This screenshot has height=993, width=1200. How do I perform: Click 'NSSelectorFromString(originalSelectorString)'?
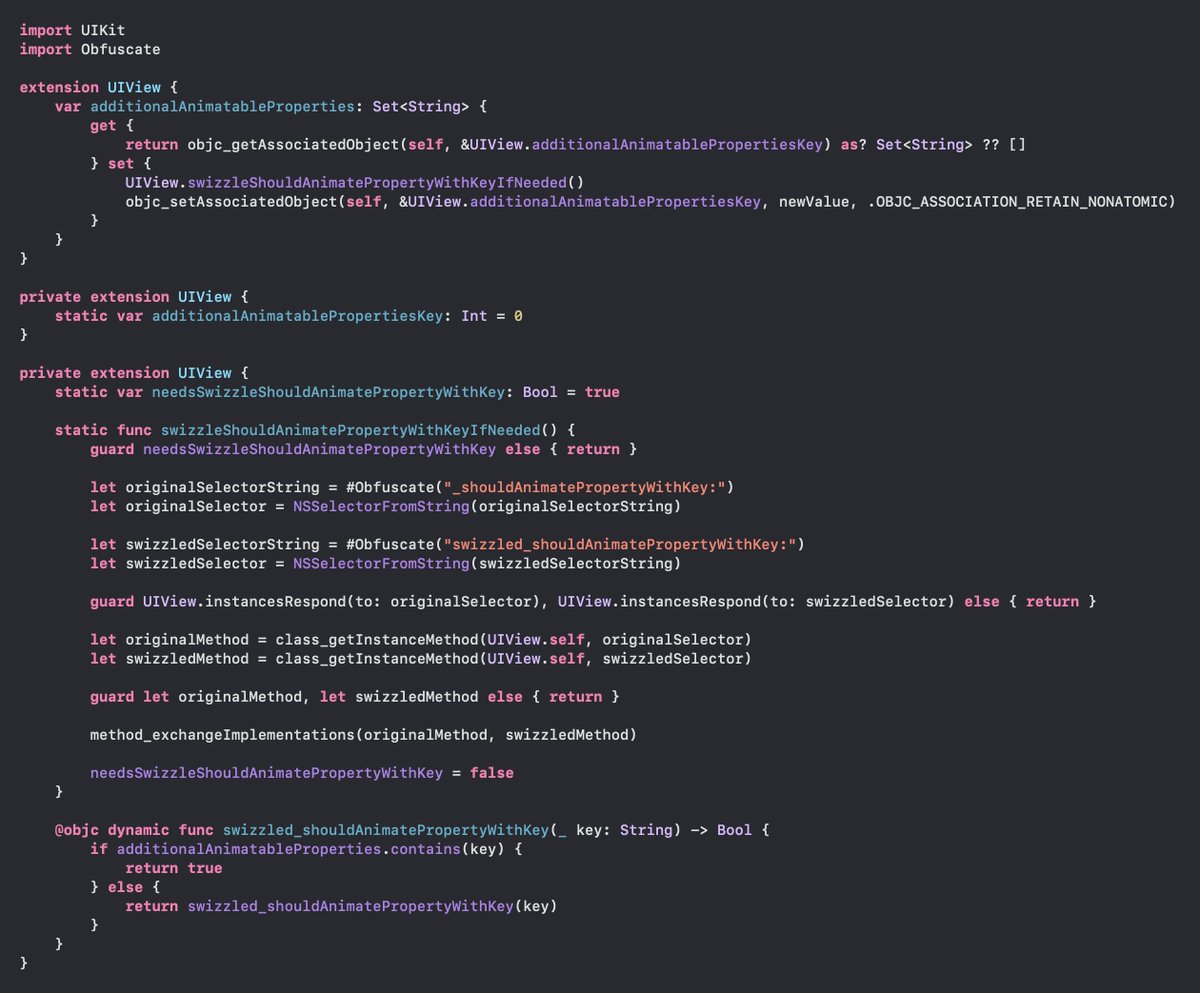coord(488,506)
